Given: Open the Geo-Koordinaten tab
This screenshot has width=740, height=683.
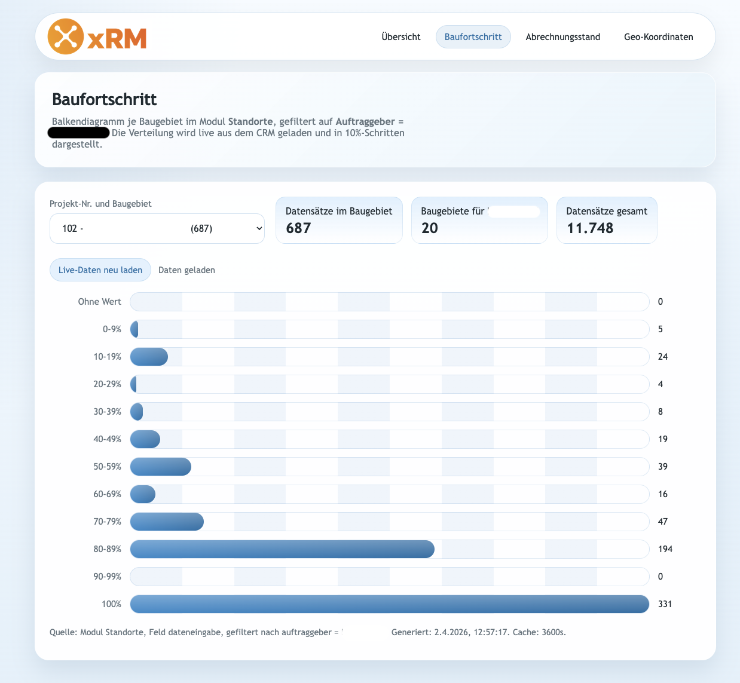Looking at the screenshot, I should (658, 37).
